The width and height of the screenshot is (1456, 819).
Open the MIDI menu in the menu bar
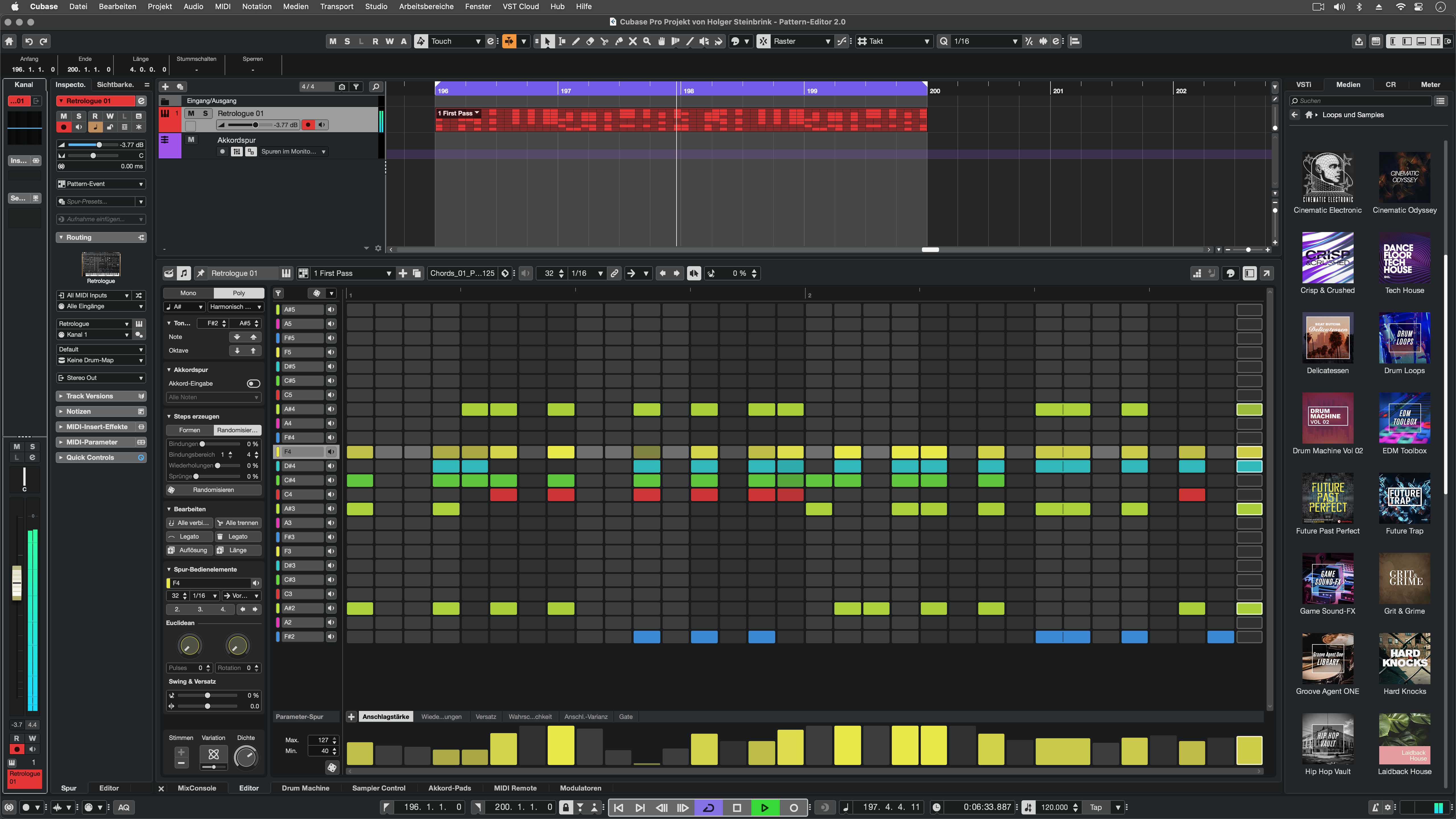tap(222, 6)
